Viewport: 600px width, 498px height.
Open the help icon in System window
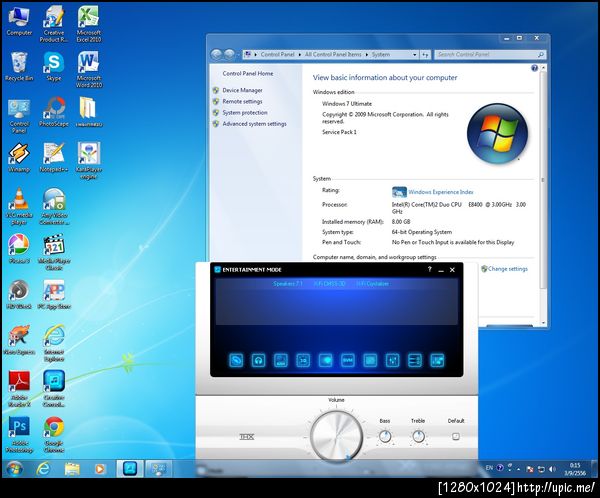[x=534, y=68]
